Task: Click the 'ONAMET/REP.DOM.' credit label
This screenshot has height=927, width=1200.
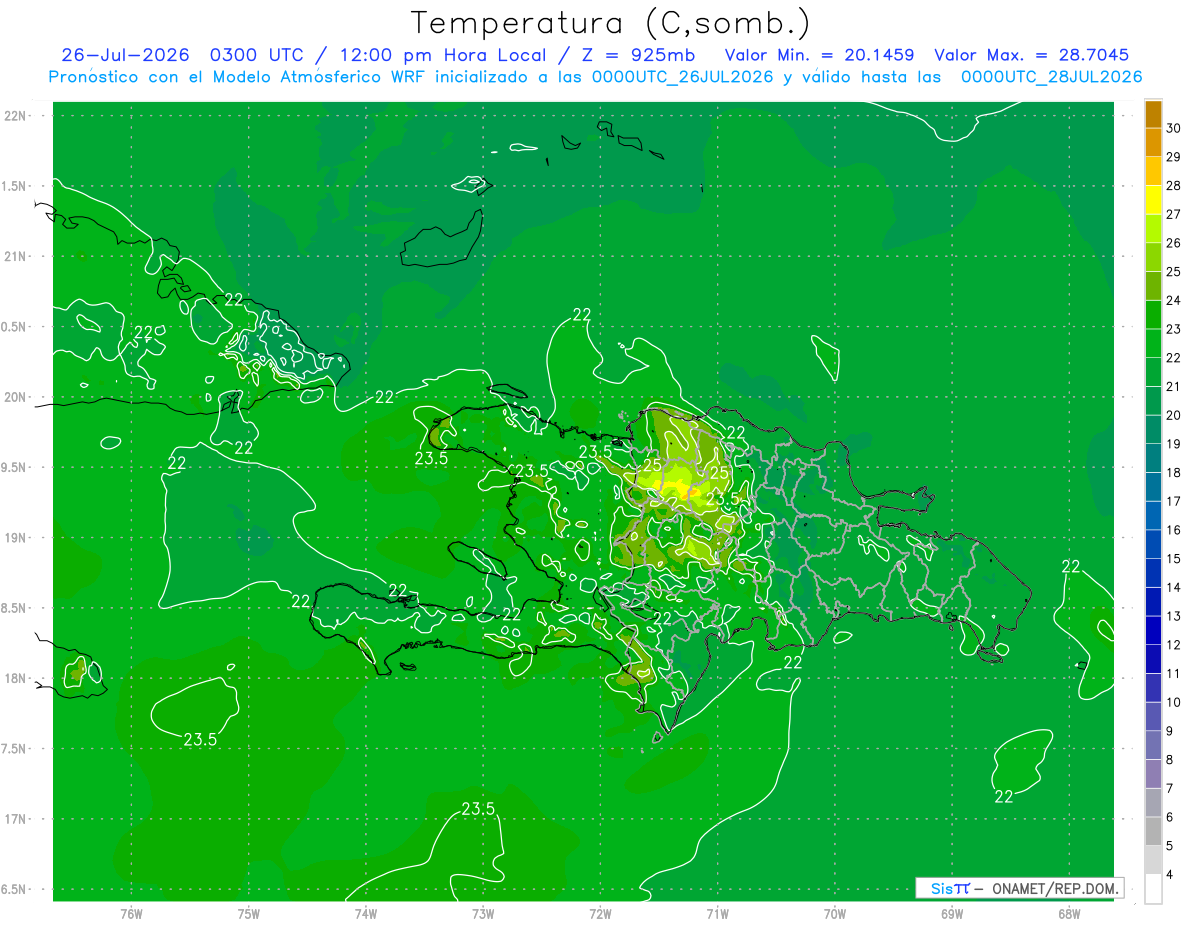Action: [x=1056, y=888]
